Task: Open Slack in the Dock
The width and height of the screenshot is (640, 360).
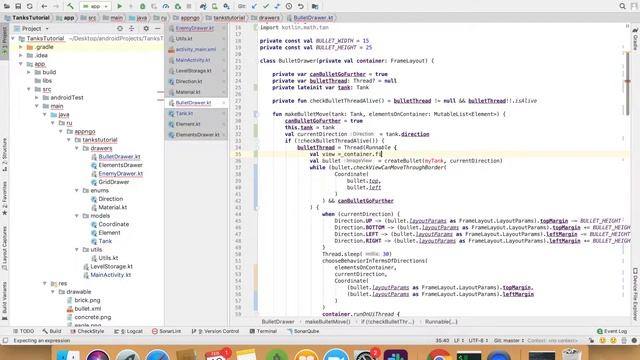Action: coord(396,355)
